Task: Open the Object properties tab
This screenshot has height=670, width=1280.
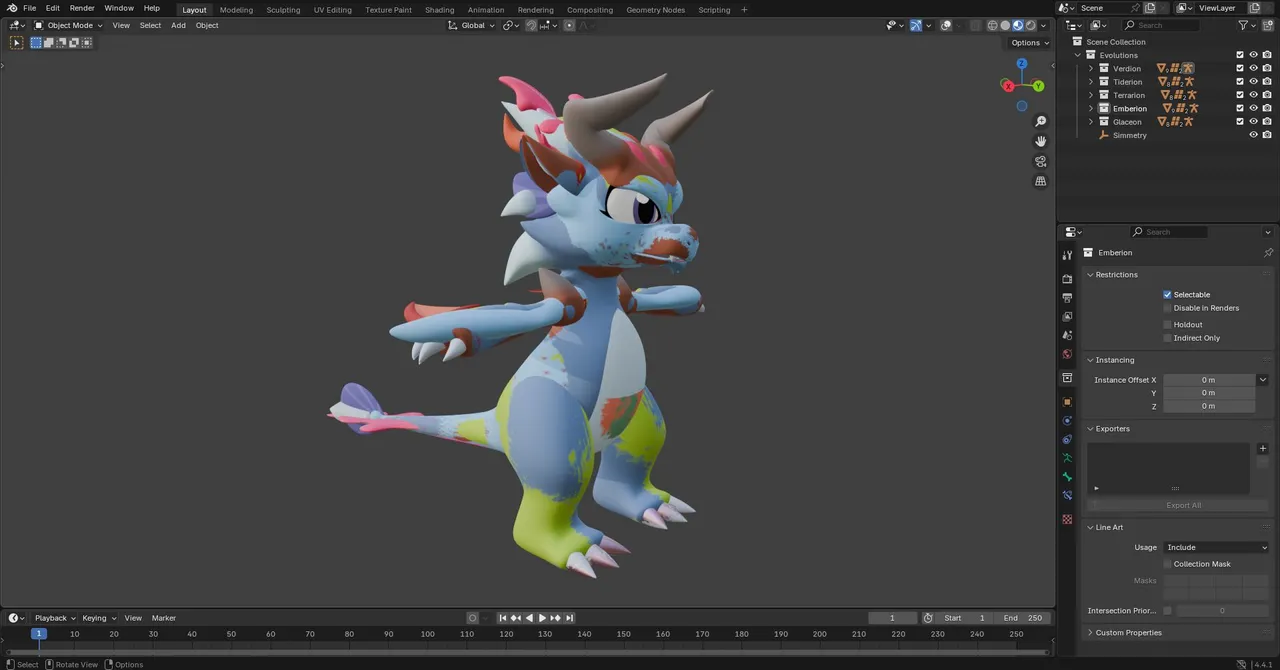Action: (1067, 402)
